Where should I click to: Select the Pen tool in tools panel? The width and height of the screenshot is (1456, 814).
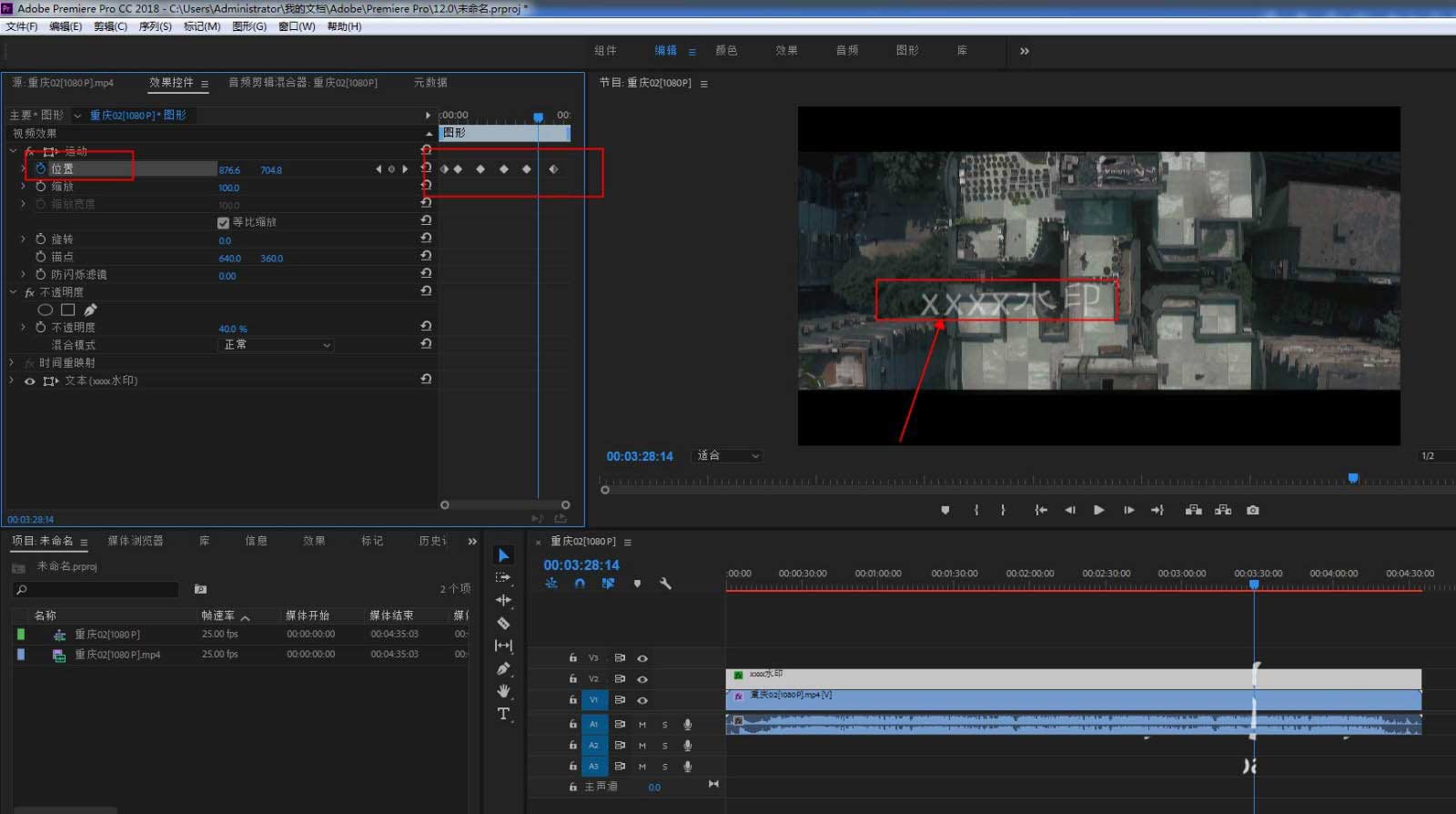pos(503,668)
